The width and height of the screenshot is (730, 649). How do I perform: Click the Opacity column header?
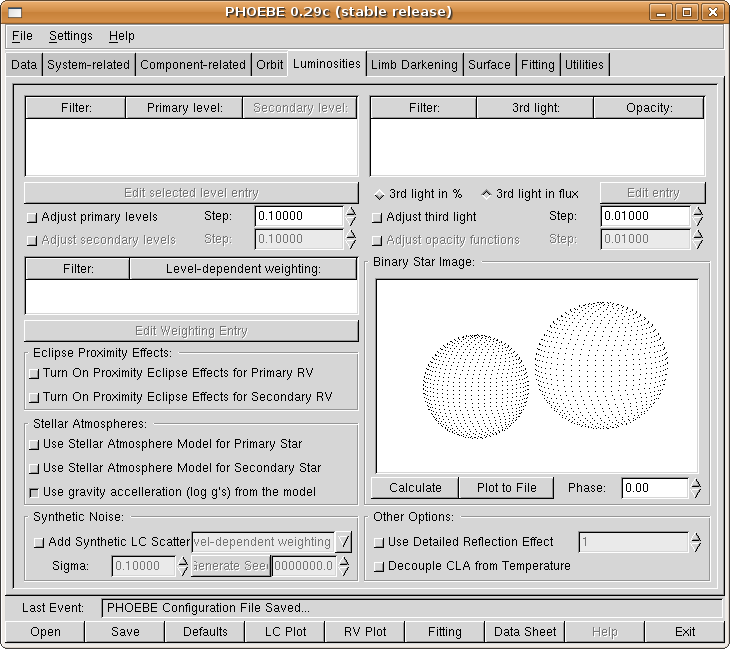649,108
